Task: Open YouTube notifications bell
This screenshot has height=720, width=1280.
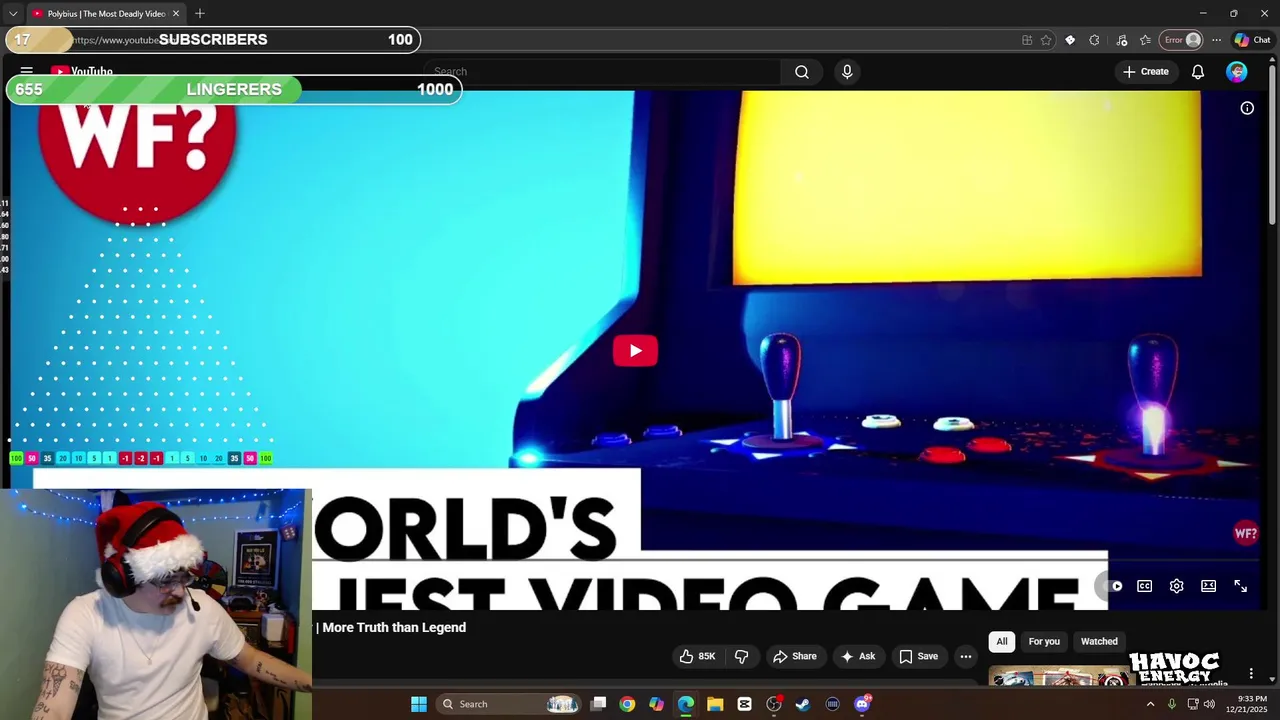Action: point(1198,72)
